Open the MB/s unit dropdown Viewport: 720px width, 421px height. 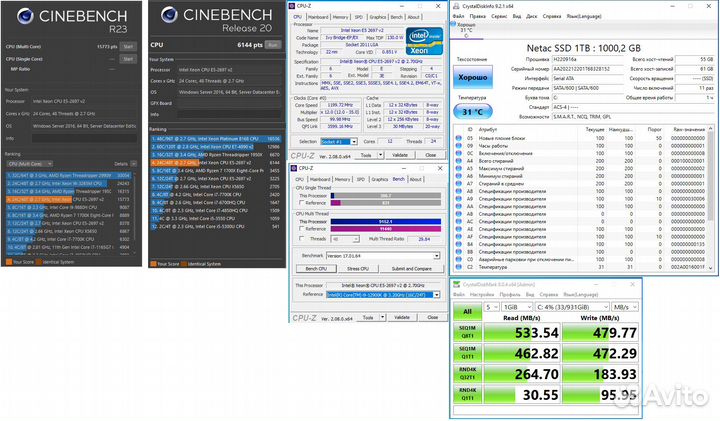625,307
